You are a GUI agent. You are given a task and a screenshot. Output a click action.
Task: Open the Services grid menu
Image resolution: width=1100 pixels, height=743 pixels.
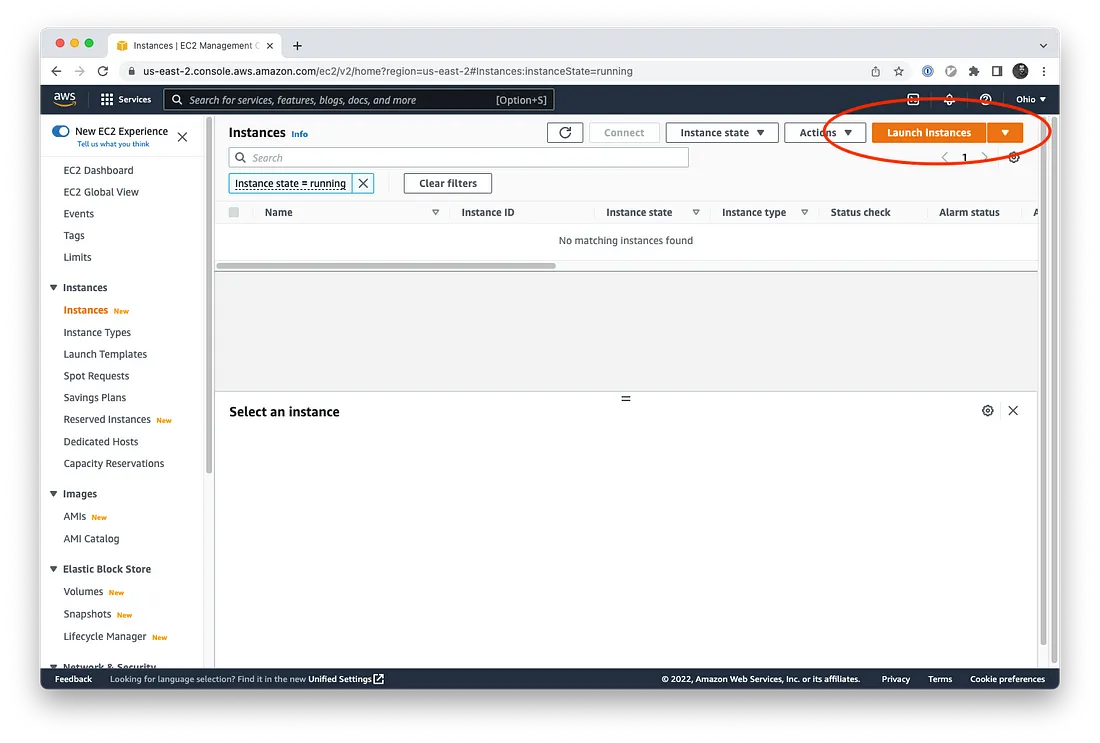[x=126, y=100]
